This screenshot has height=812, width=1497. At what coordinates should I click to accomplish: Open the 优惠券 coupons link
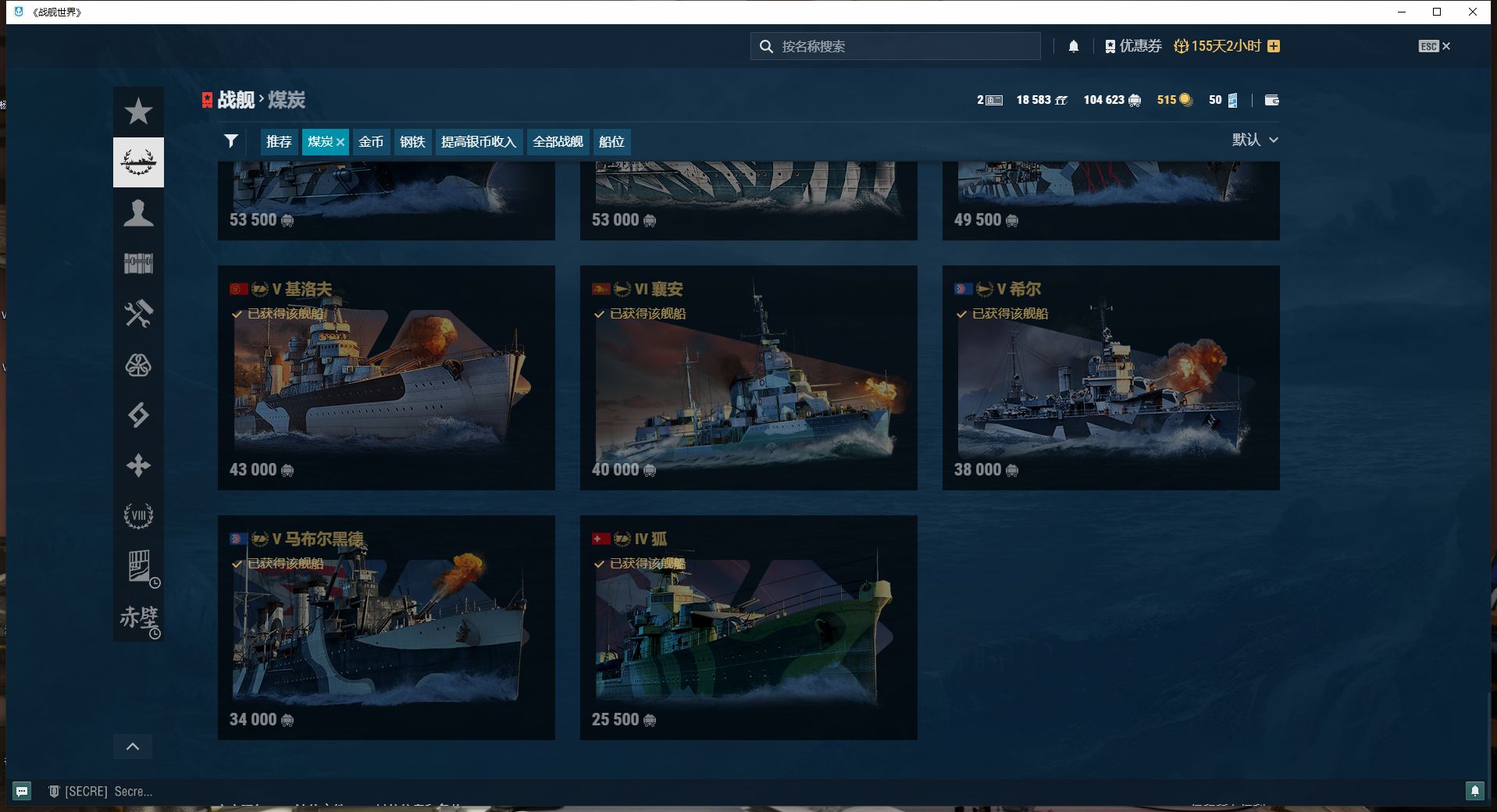click(1134, 46)
